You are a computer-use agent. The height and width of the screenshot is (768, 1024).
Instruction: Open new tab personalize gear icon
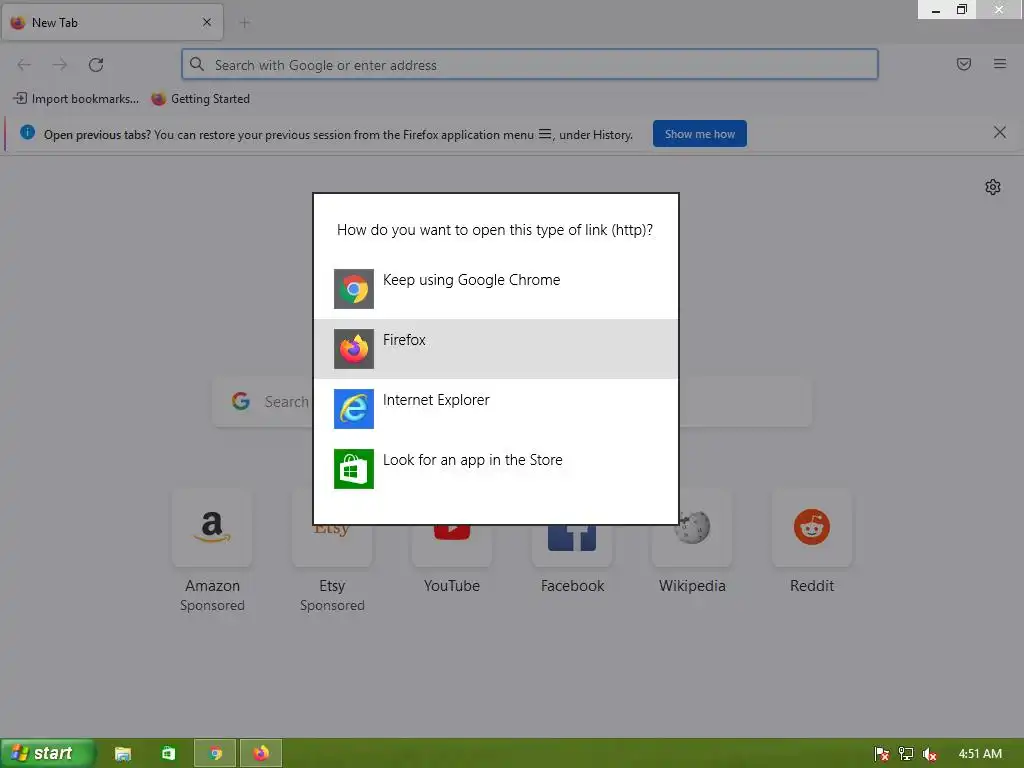[993, 187]
